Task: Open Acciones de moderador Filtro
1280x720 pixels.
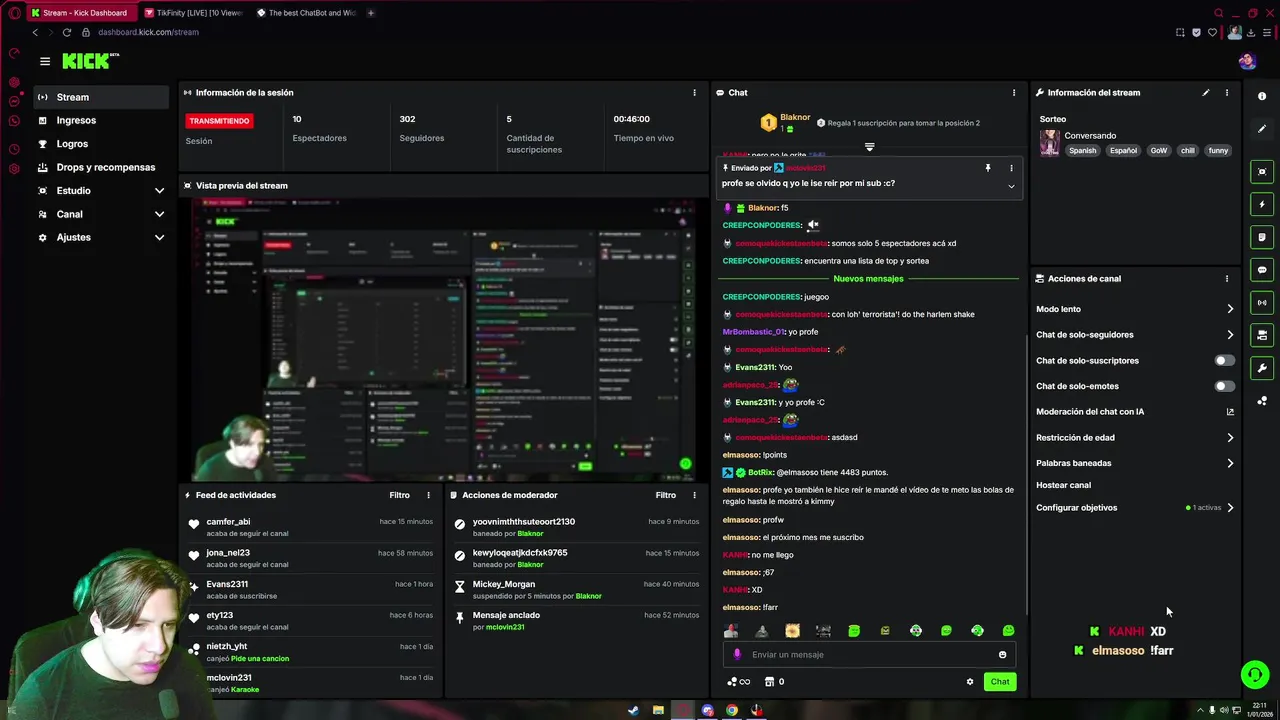Action: [x=665, y=495]
